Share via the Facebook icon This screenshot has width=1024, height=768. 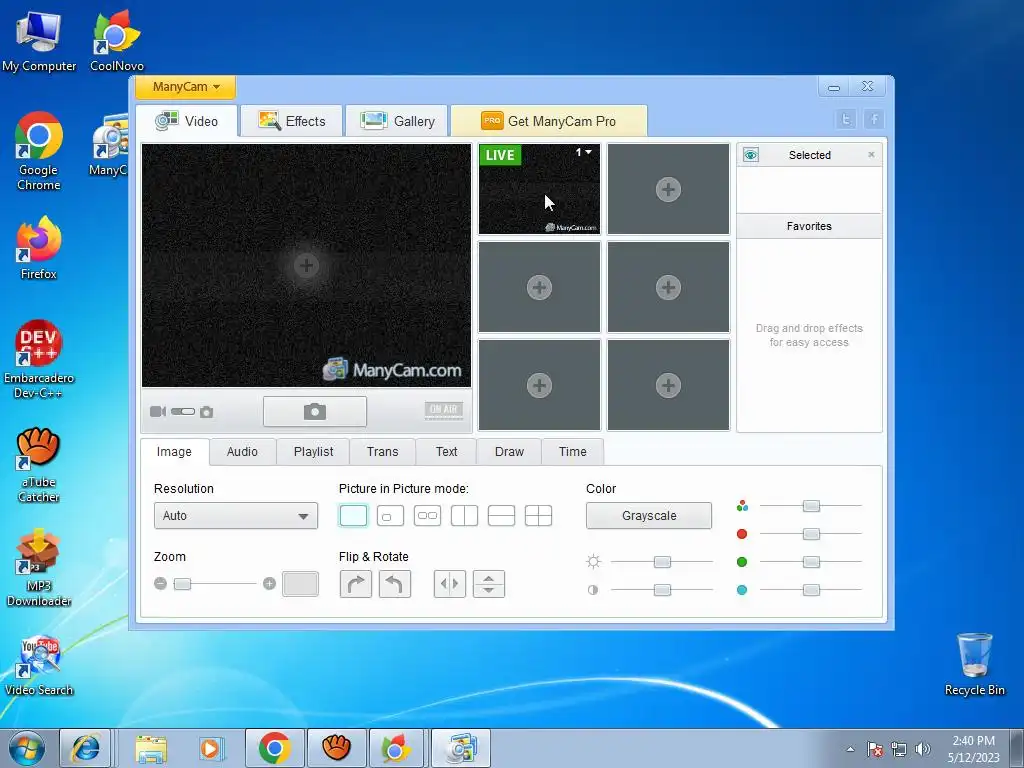[874, 120]
